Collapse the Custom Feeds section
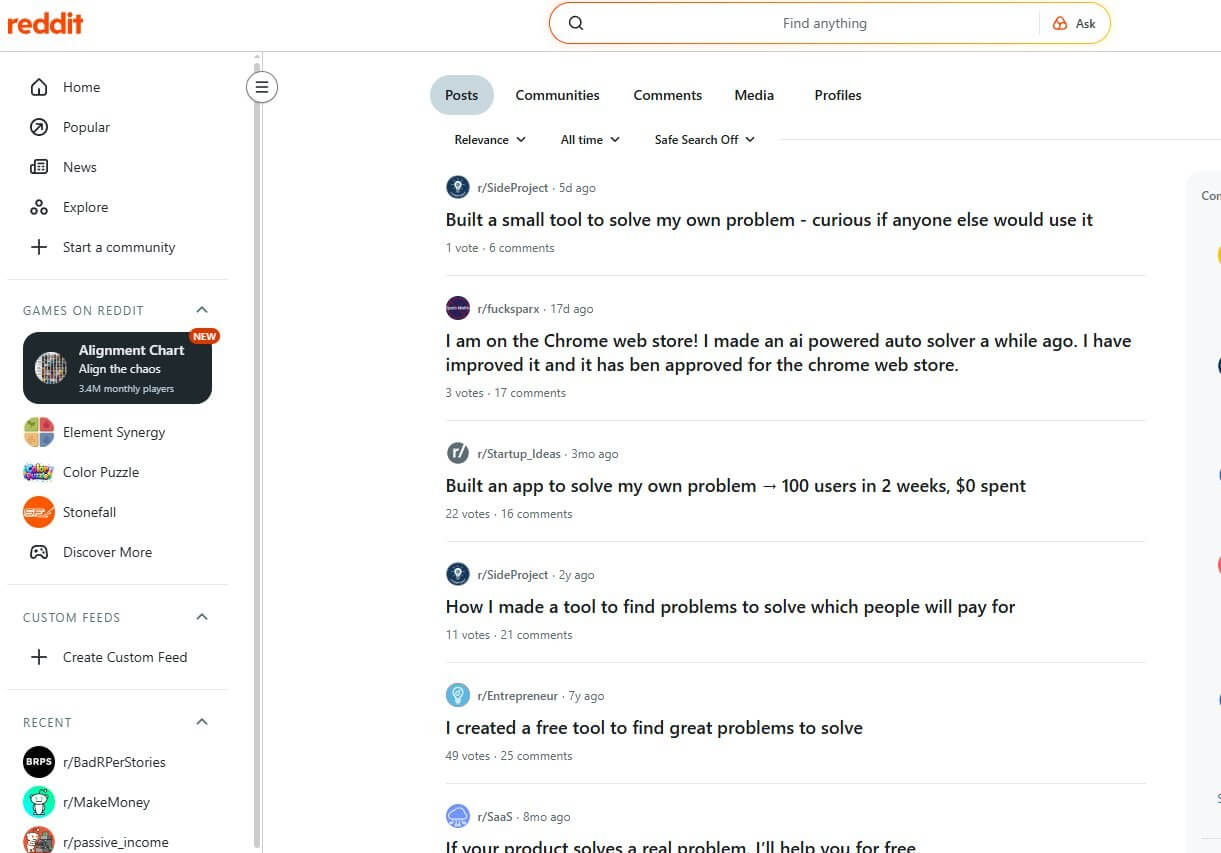Viewport: 1221px width, 853px height. coord(202,617)
